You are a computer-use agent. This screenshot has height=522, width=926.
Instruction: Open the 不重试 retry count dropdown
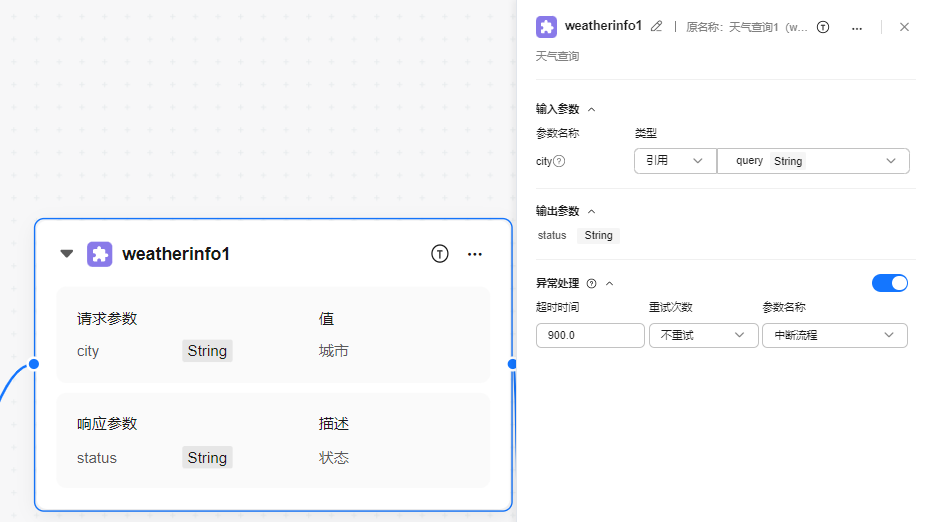coord(703,335)
